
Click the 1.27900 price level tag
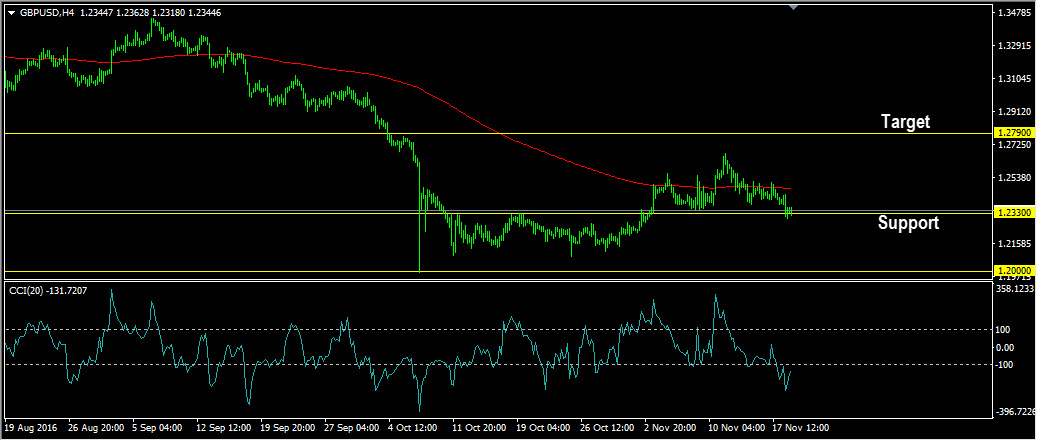click(1015, 134)
